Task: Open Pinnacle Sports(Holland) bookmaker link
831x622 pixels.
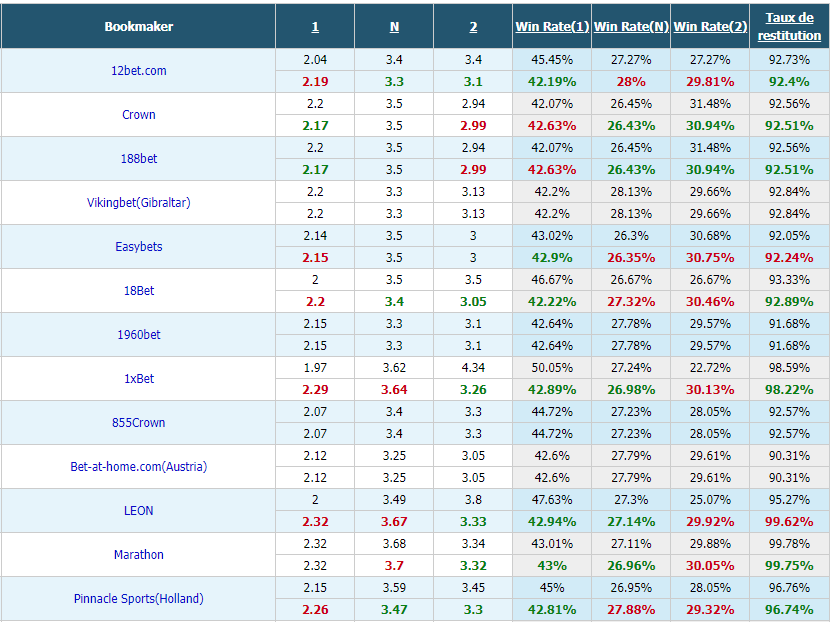Action: point(138,598)
